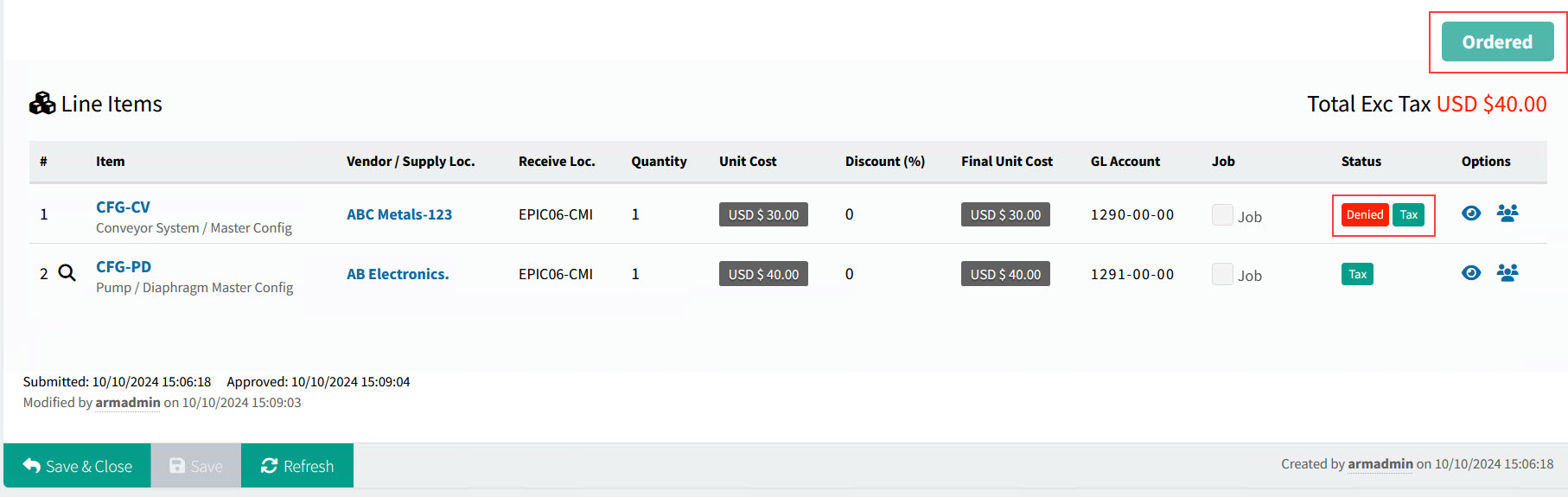Click the Tax badge on CFG-PD row
This screenshot has height=497, width=1568.
click(x=1357, y=275)
